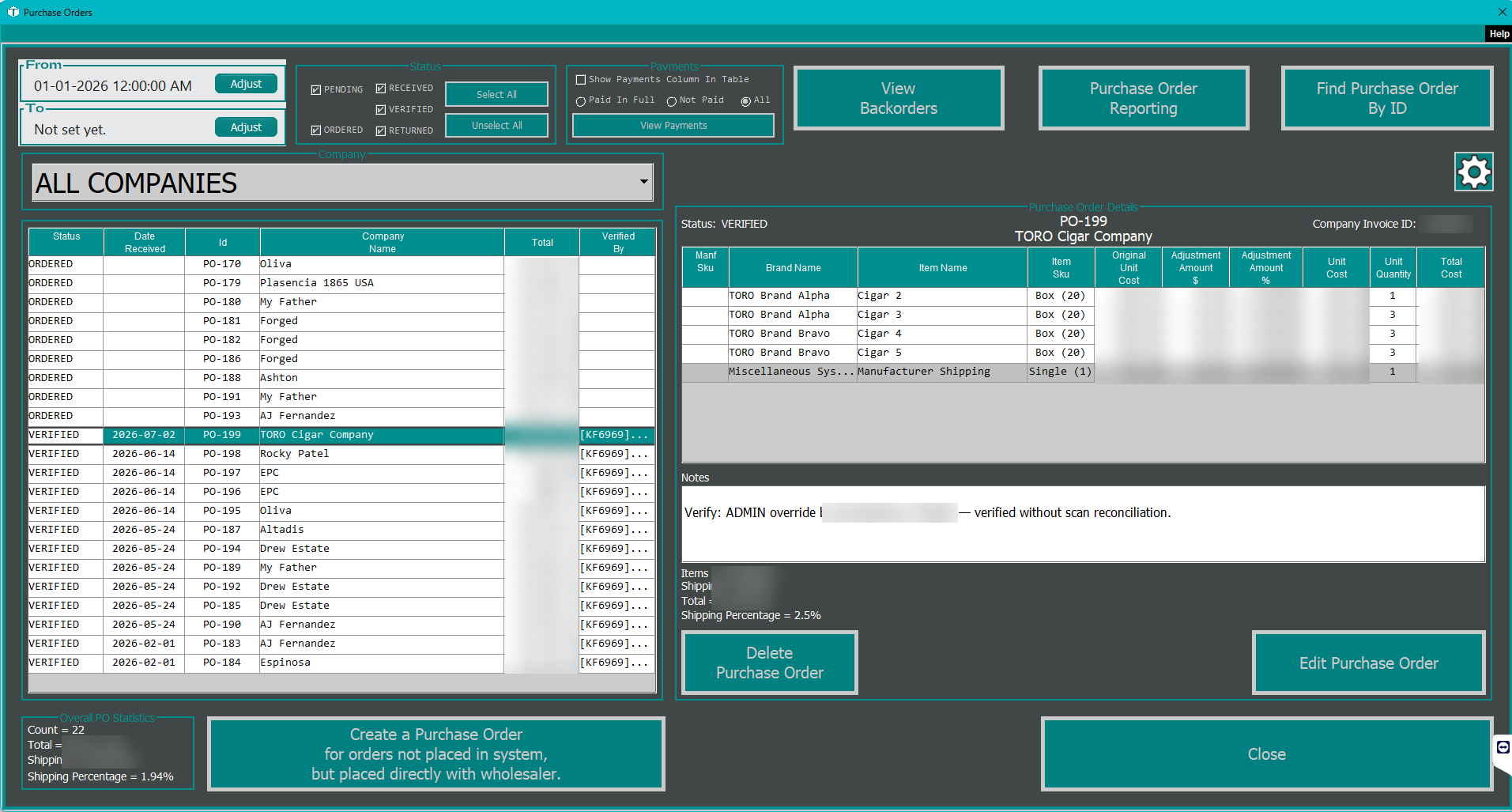Close the Purchase Orders window

(x=1502, y=12)
